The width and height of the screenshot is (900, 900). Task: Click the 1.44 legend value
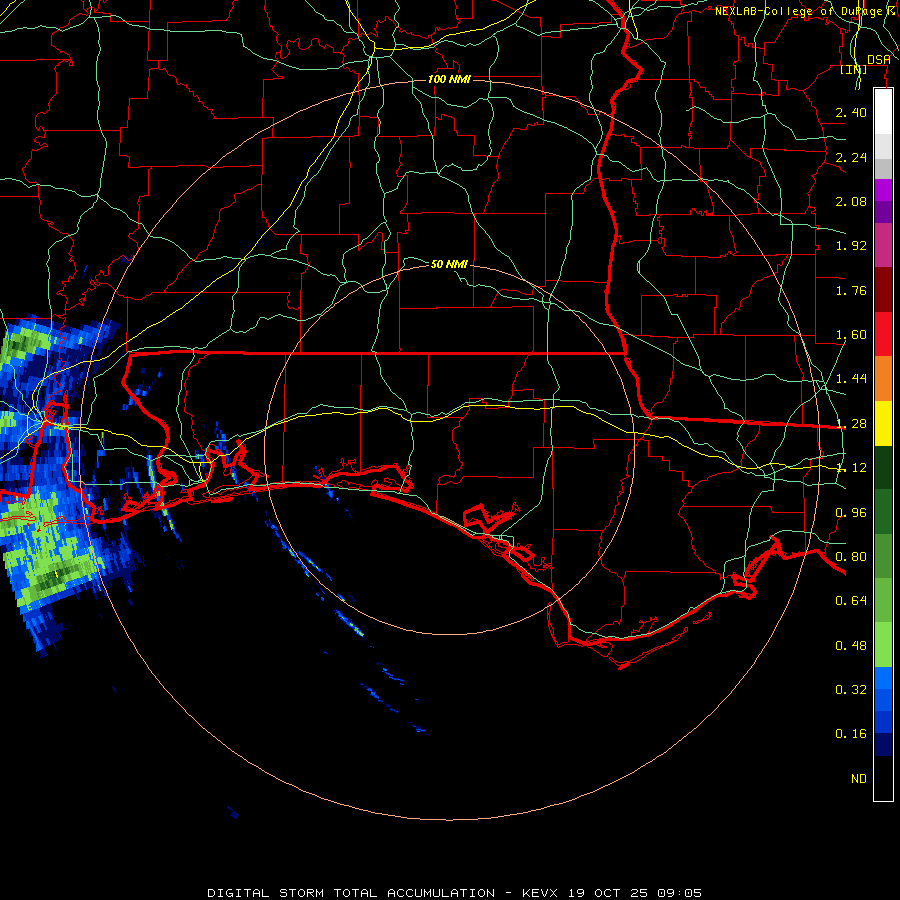(x=851, y=379)
